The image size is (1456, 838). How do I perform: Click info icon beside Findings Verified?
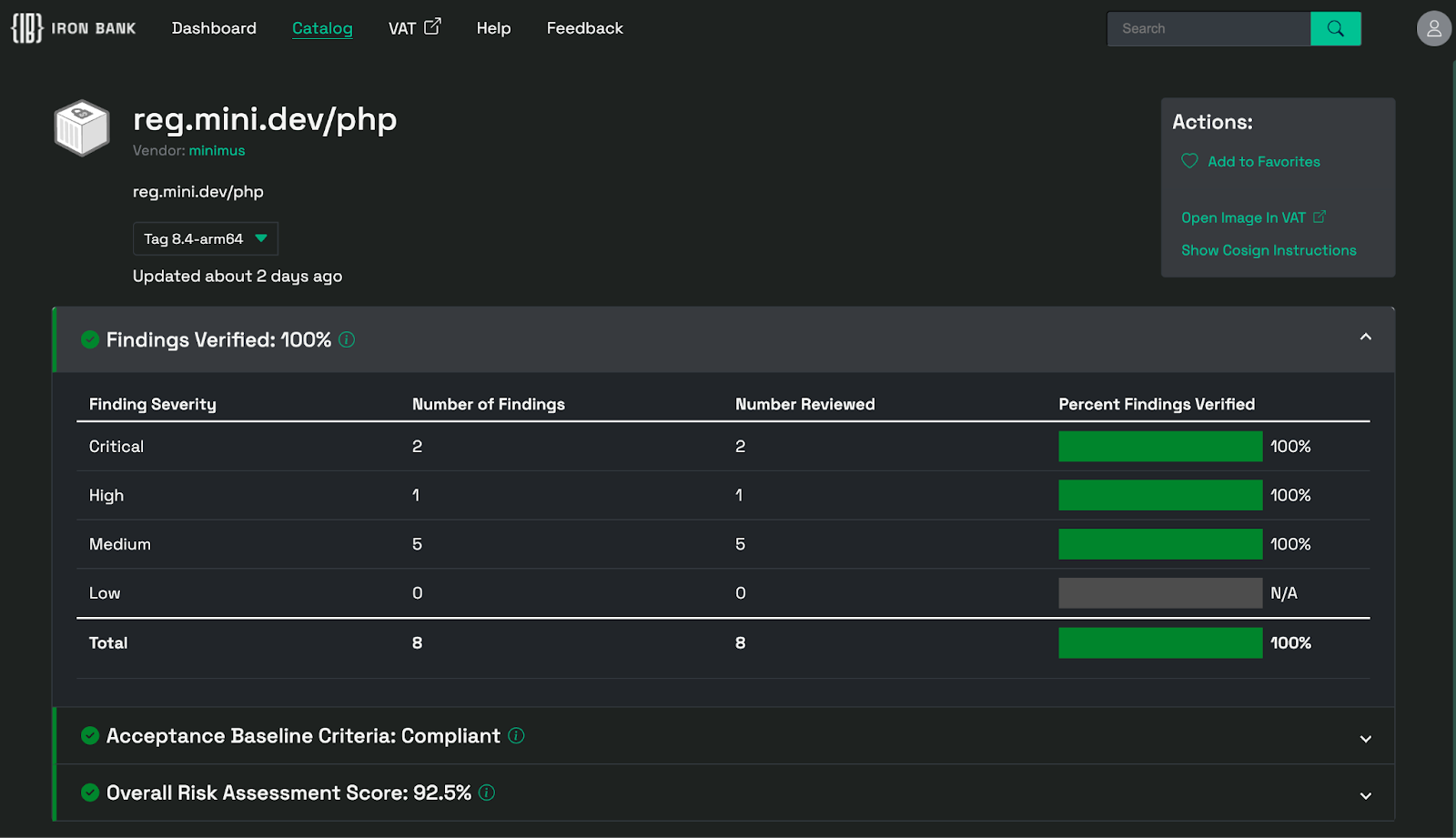tap(347, 339)
